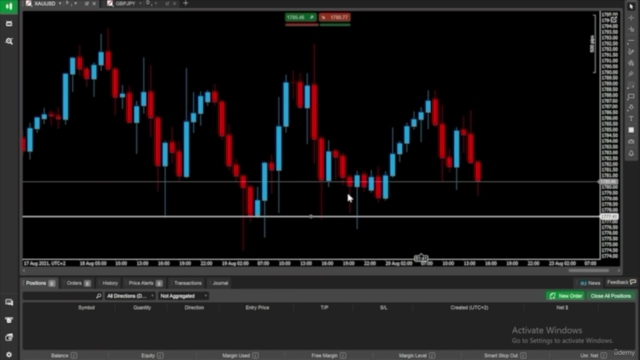The height and width of the screenshot is (360, 640).
Task: Open the History tab
Action: [110, 283]
